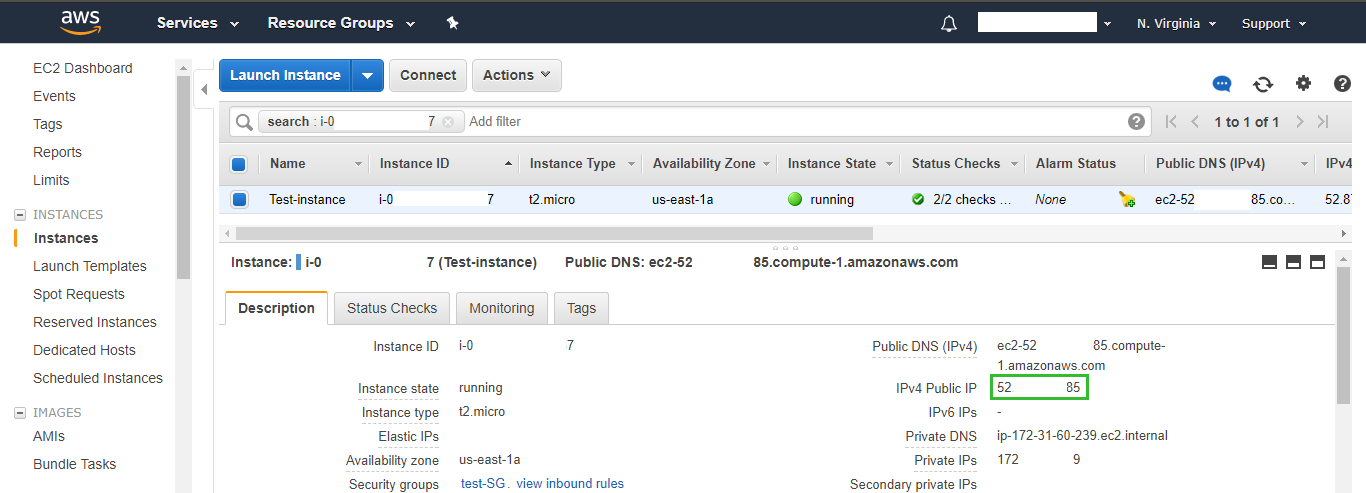Image resolution: width=1366 pixels, height=493 pixels.
Task: Open table settings gear icon
Action: pos(1303,84)
